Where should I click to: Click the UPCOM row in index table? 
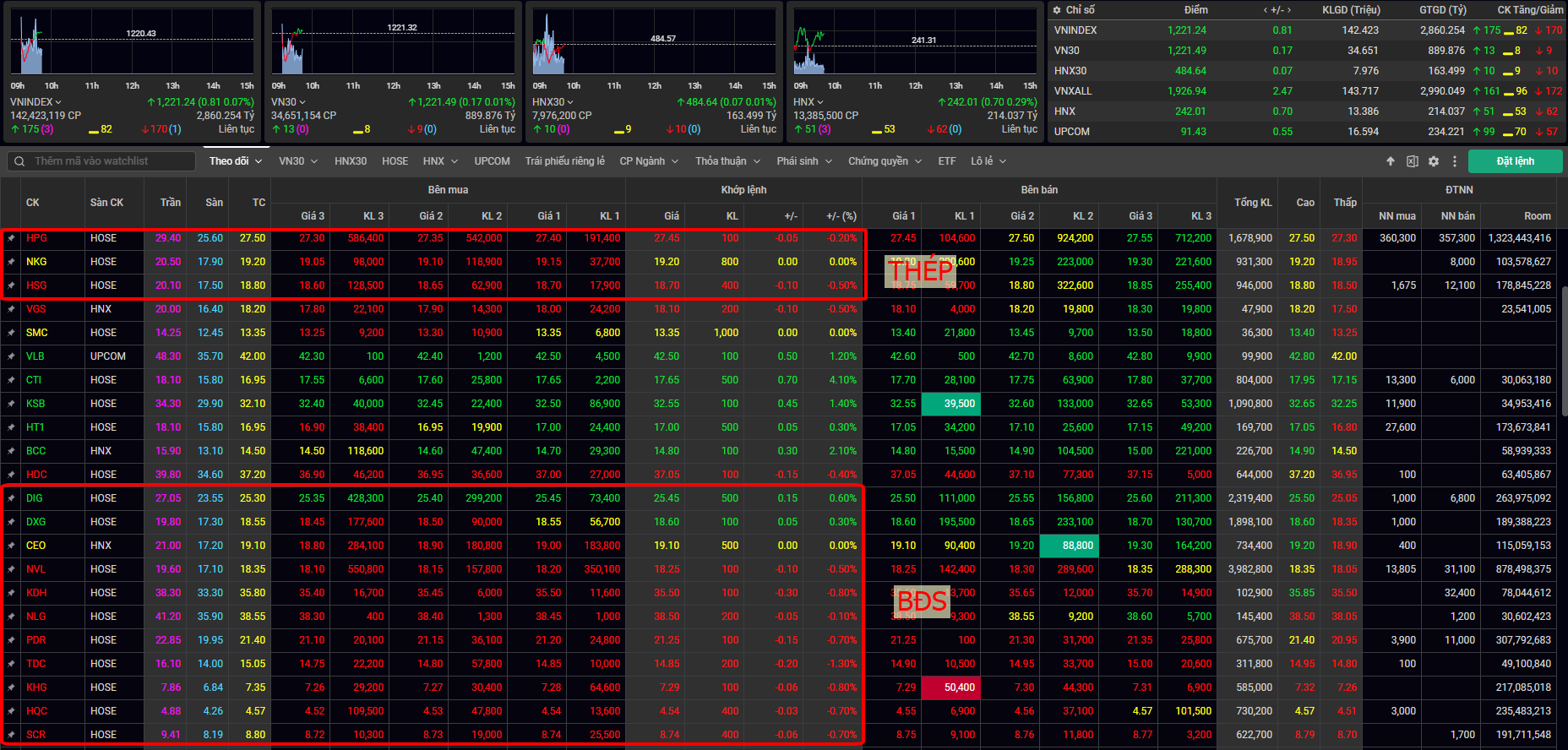[x=1307, y=132]
